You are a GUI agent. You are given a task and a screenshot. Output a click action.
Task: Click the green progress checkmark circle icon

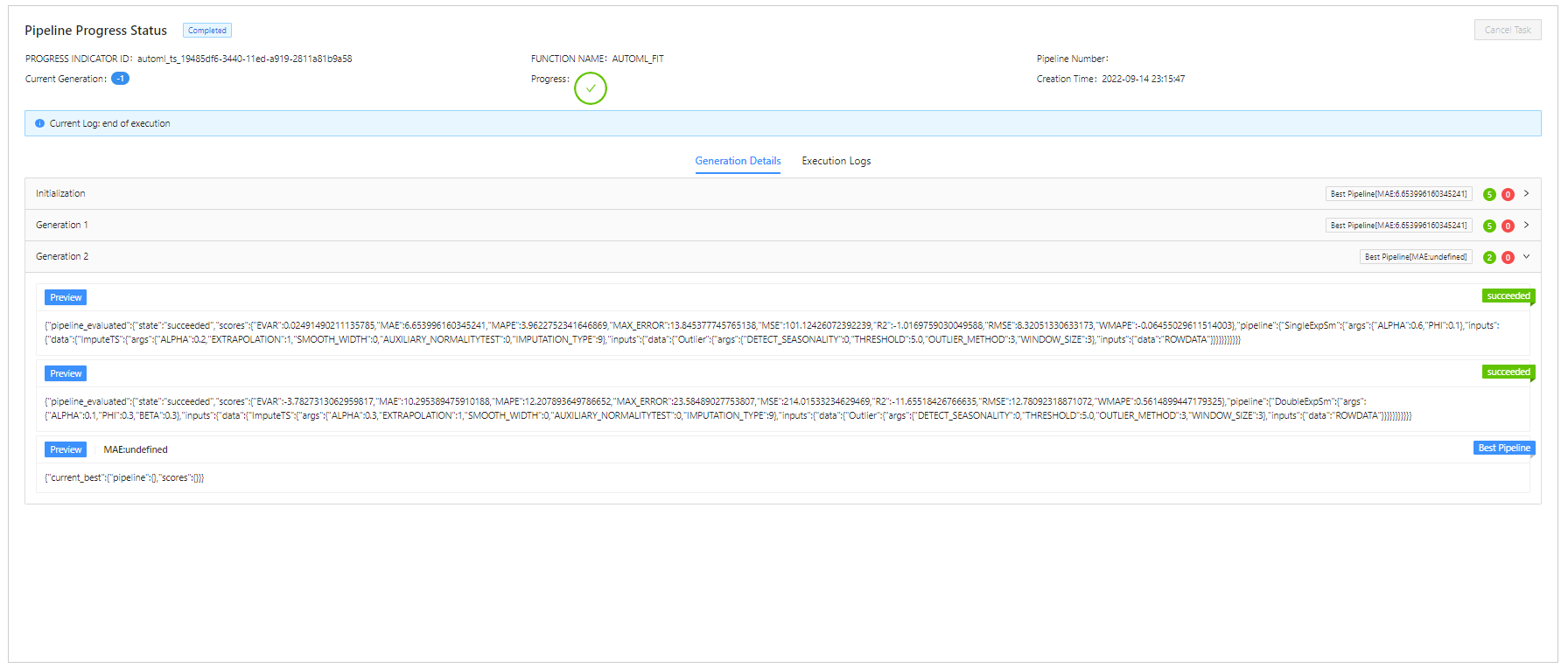[591, 88]
